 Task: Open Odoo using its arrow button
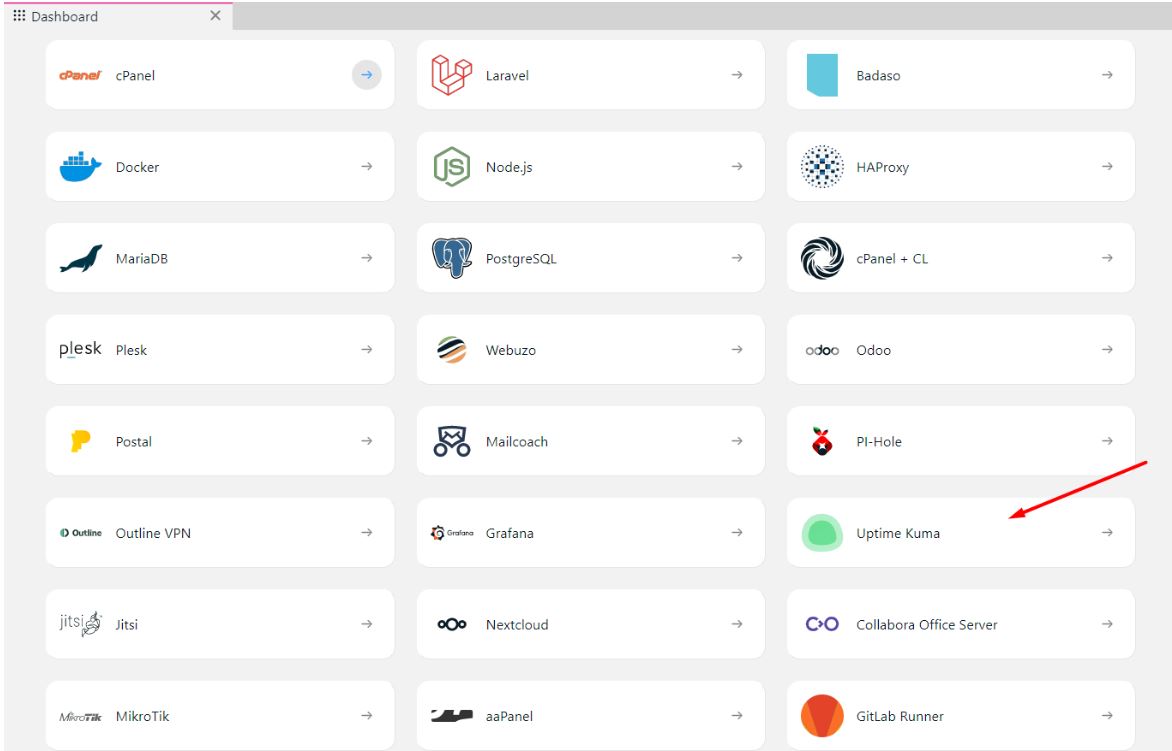(x=1105, y=349)
